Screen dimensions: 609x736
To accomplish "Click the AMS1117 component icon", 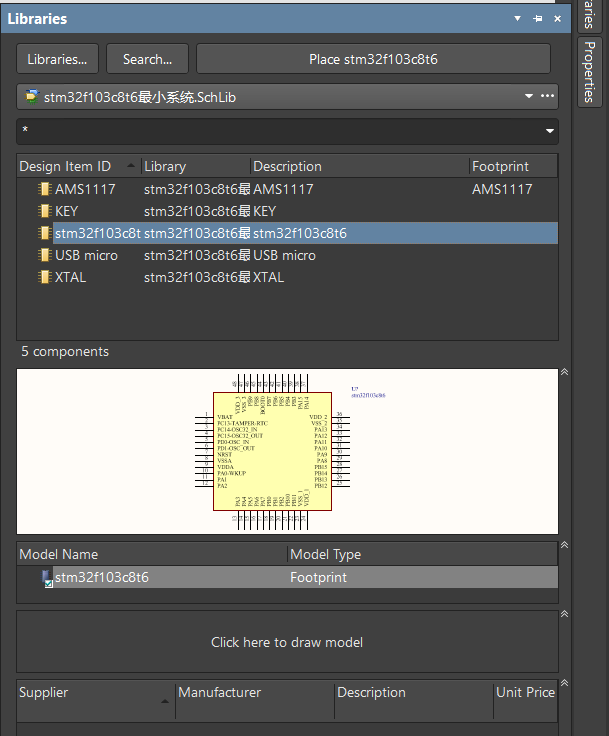I will pyautogui.click(x=45, y=189).
